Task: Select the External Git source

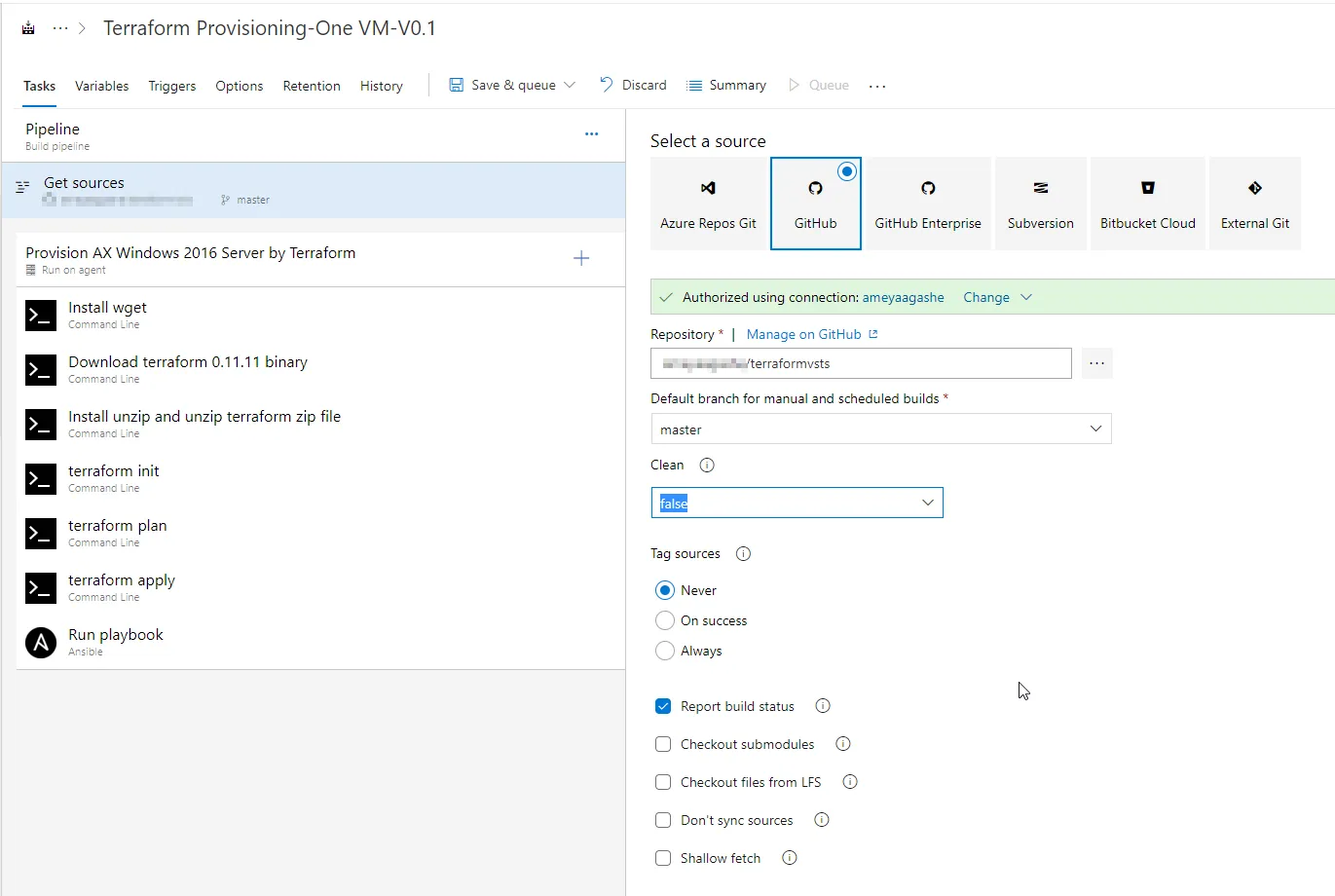Action: pyautogui.click(x=1255, y=204)
